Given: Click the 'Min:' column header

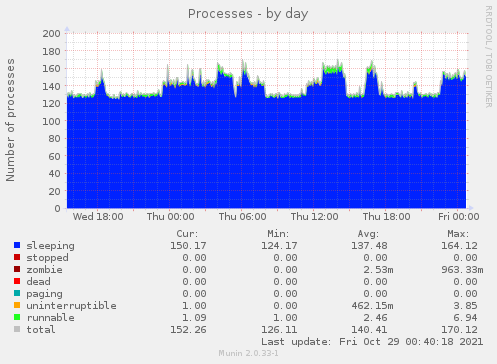Looking at the screenshot, I should (278, 234).
